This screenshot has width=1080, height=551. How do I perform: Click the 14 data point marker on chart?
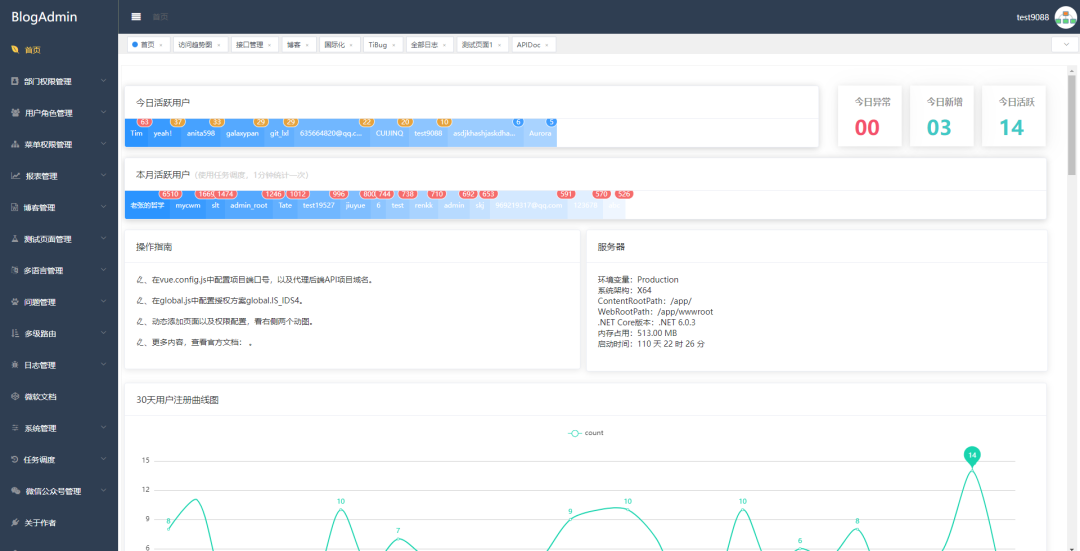coord(971,455)
